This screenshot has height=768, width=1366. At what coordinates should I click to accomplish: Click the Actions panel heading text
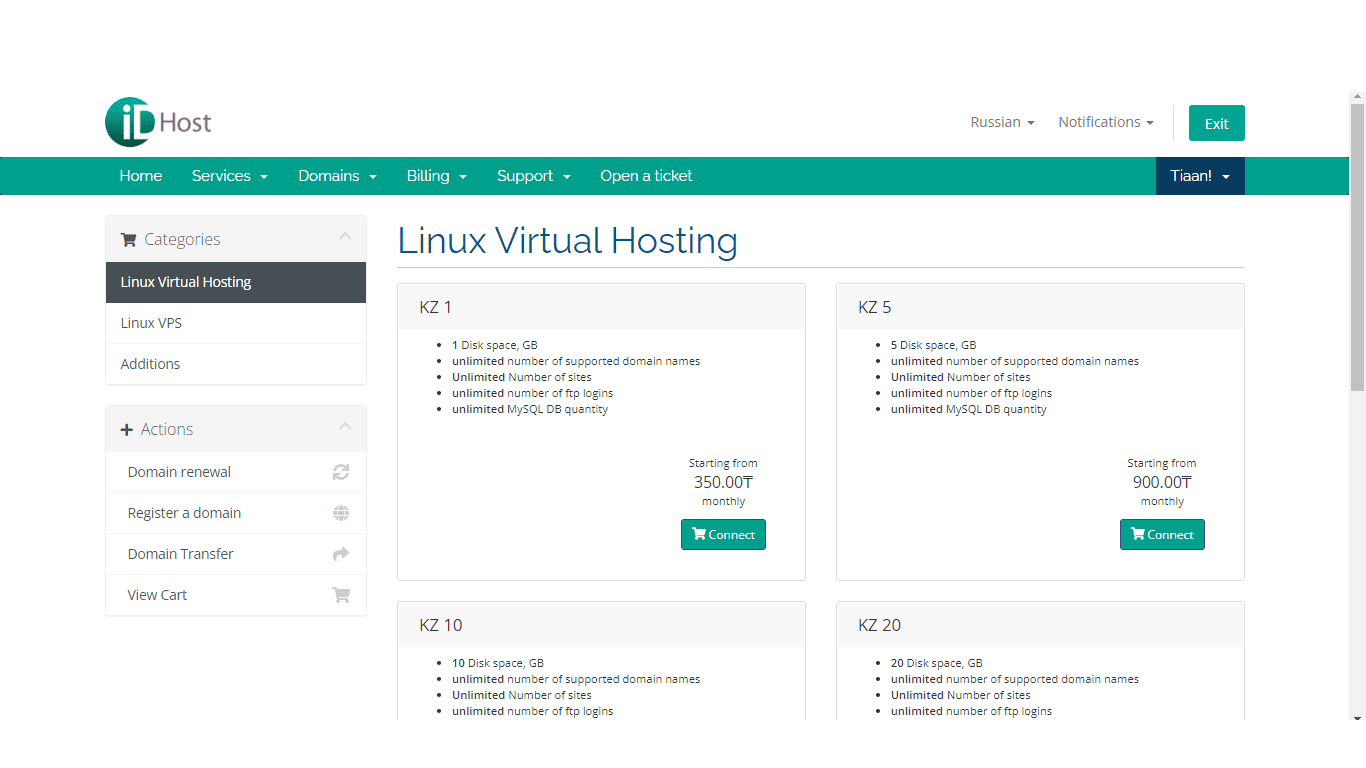pyautogui.click(x=167, y=429)
